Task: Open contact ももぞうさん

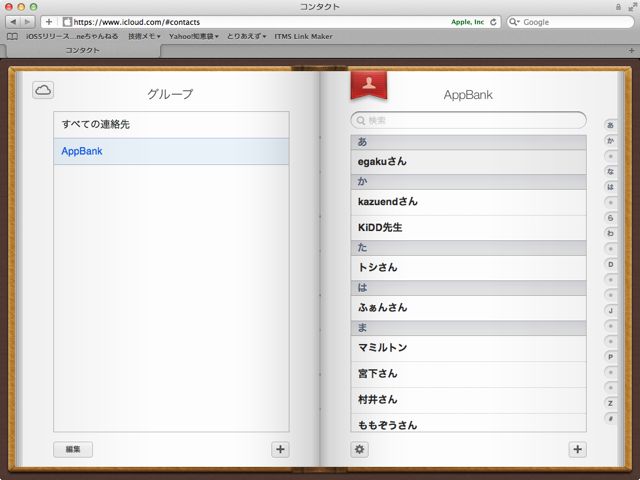Action: click(469, 423)
